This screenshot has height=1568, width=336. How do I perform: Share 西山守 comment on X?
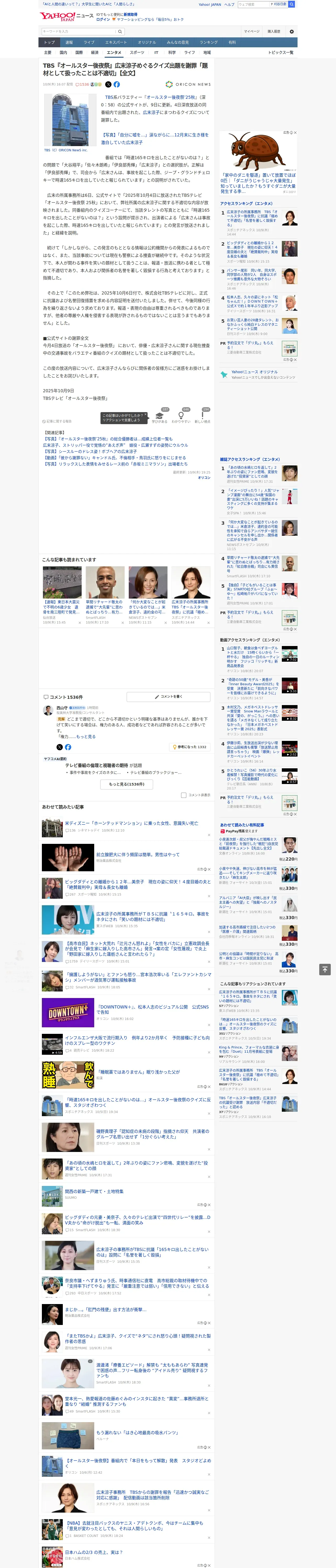(x=59, y=746)
